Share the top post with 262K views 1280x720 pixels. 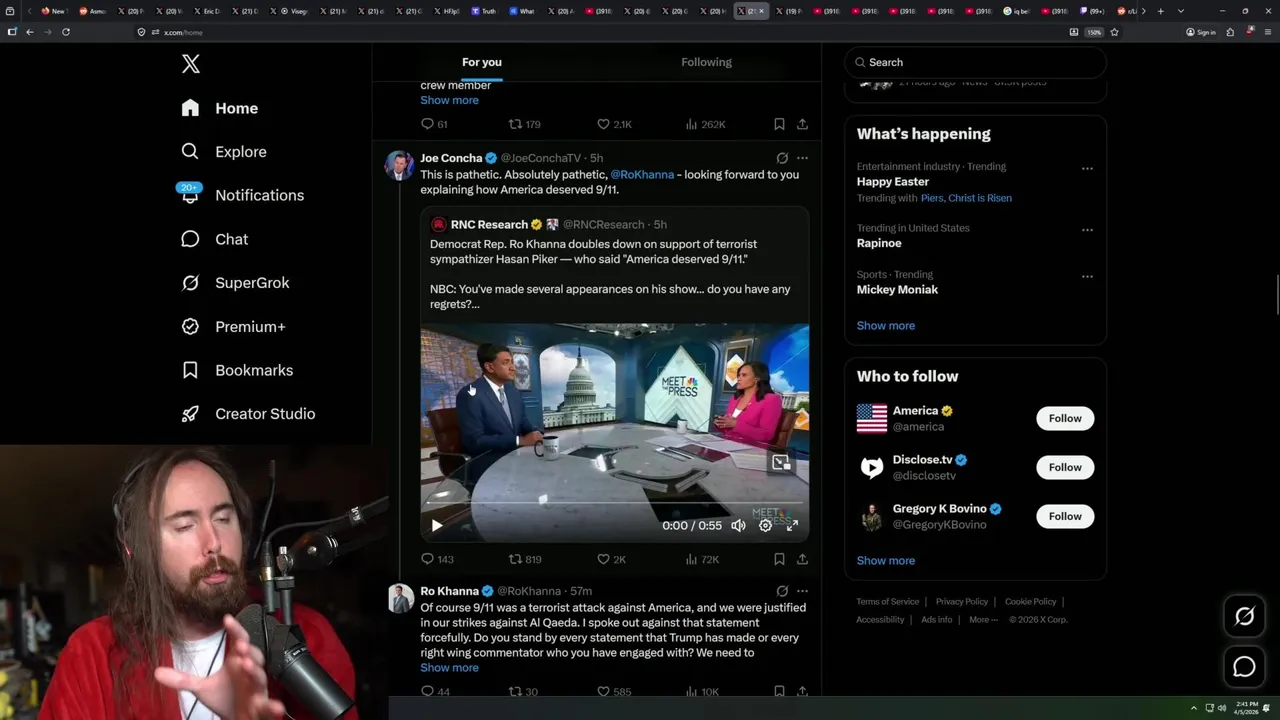pyautogui.click(x=802, y=124)
